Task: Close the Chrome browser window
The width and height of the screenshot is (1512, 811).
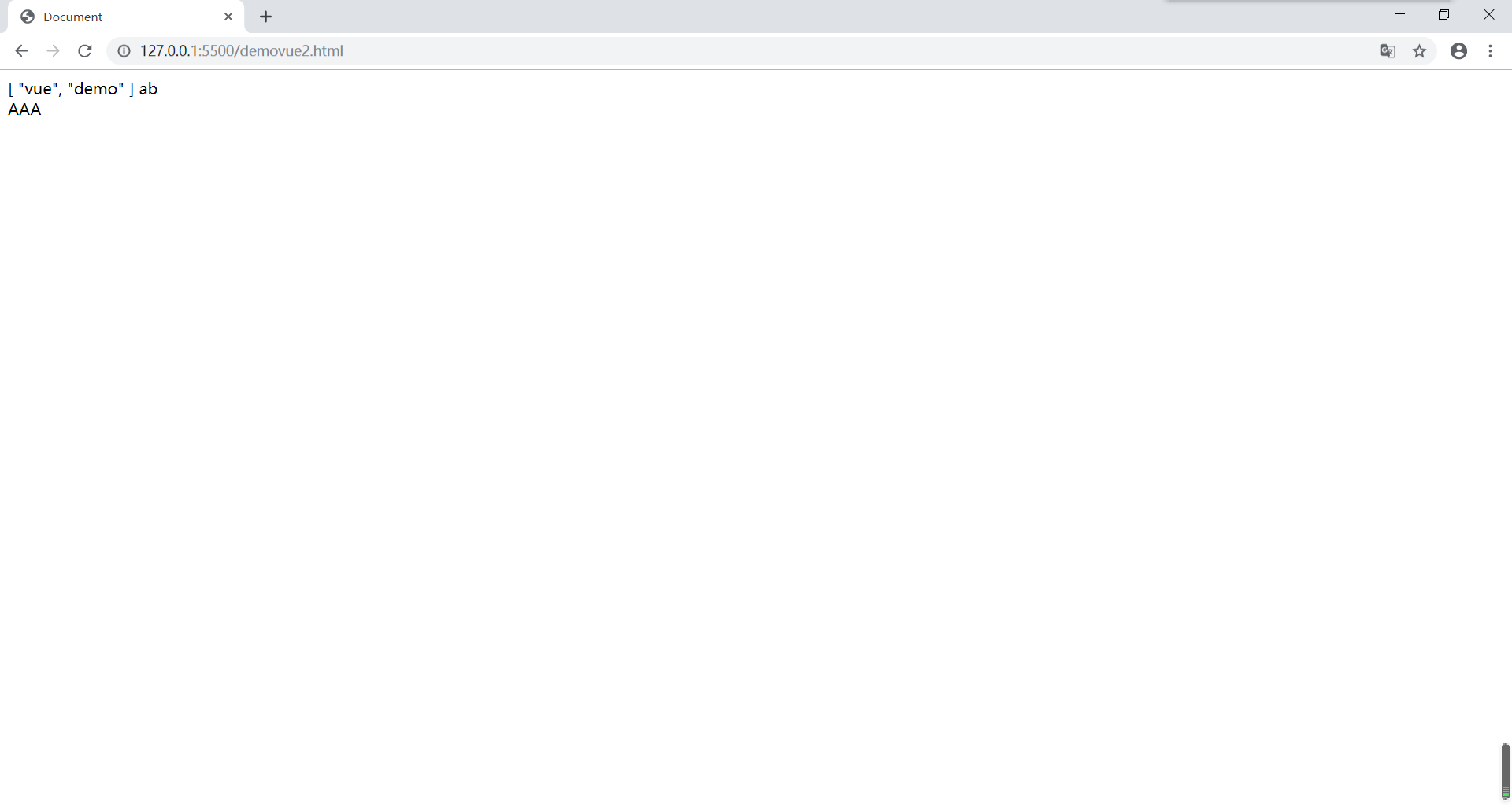Action: [x=1488, y=15]
